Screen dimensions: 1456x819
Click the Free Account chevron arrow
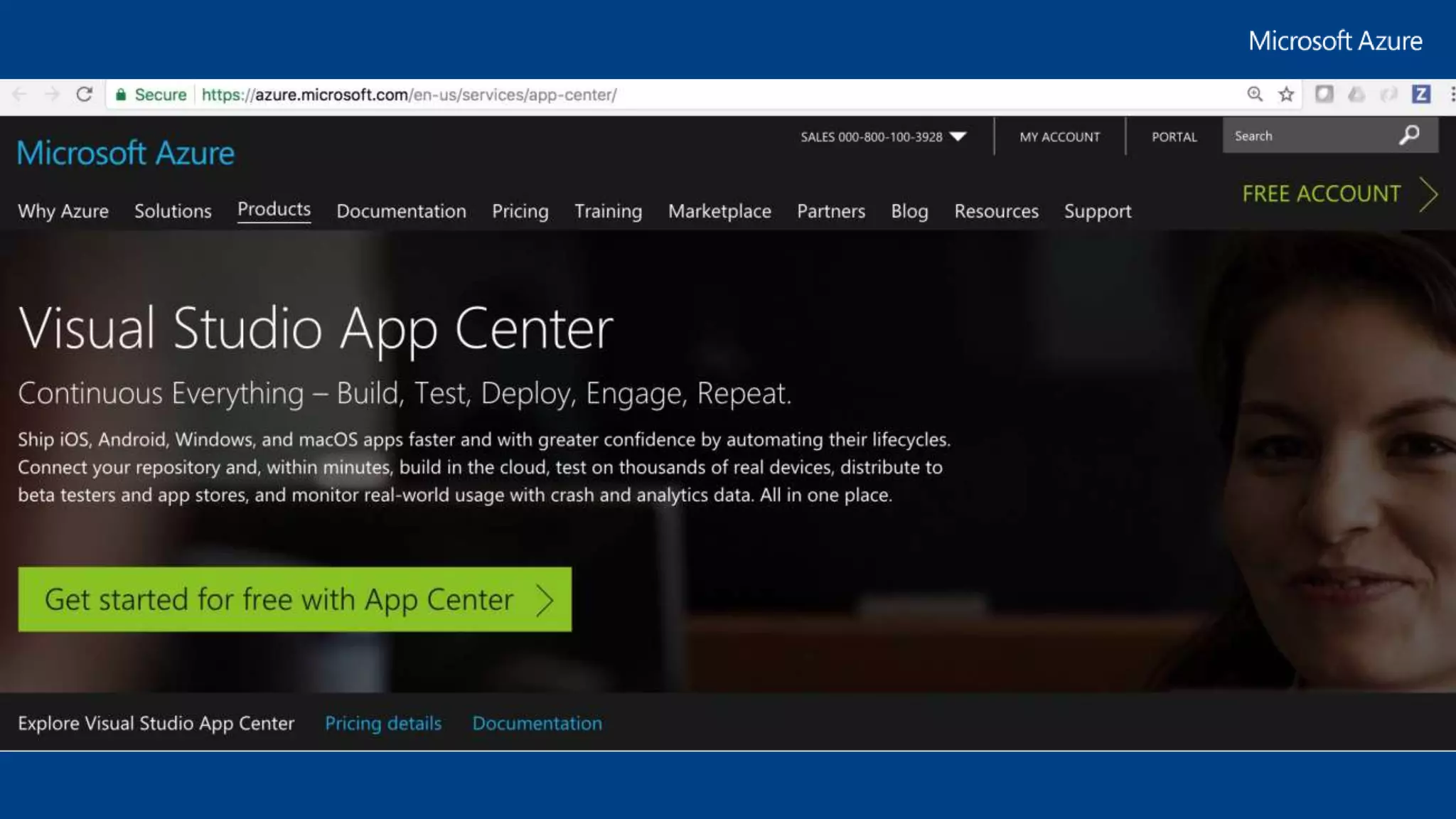pyautogui.click(x=1429, y=194)
